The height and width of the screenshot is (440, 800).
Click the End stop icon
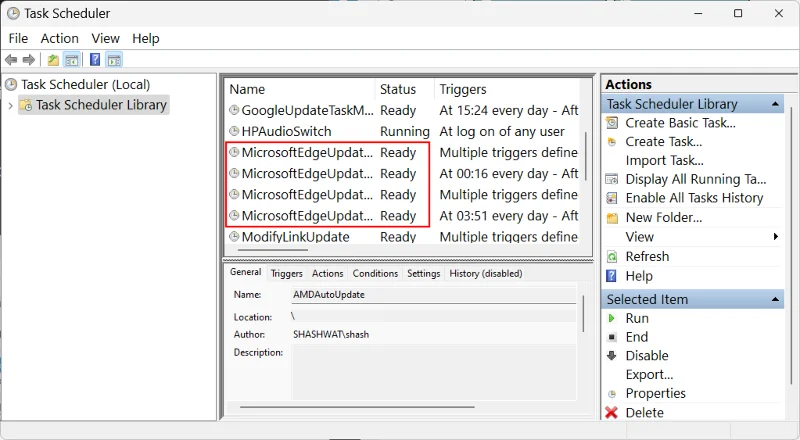[x=612, y=337]
